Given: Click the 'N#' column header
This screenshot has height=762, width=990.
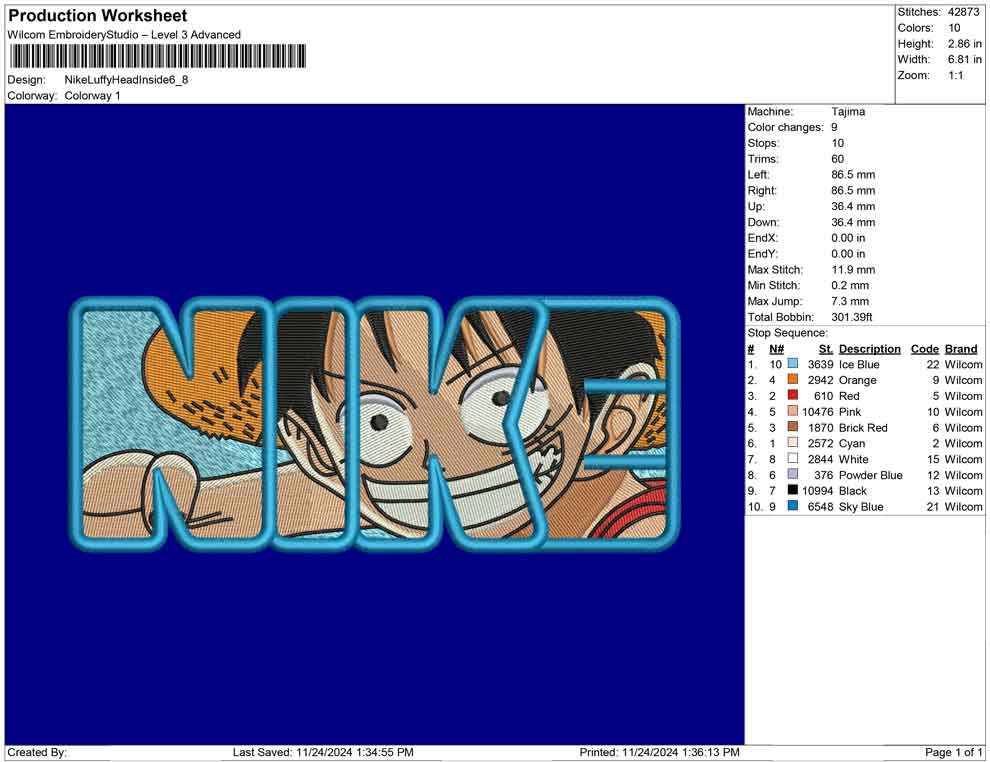Looking at the screenshot, I should point(776,348).
